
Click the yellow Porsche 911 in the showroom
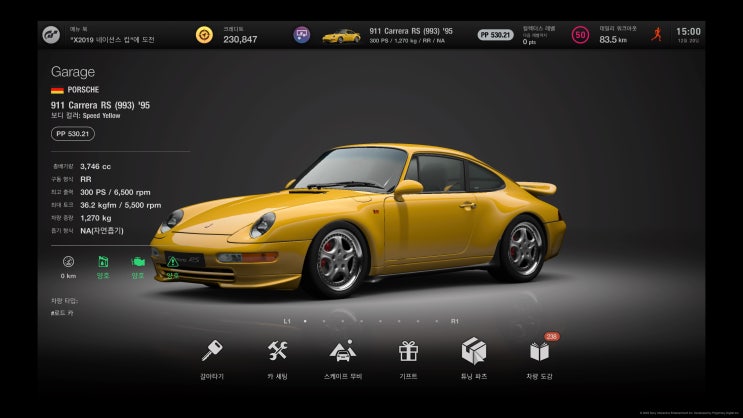(x=358, y=220)
